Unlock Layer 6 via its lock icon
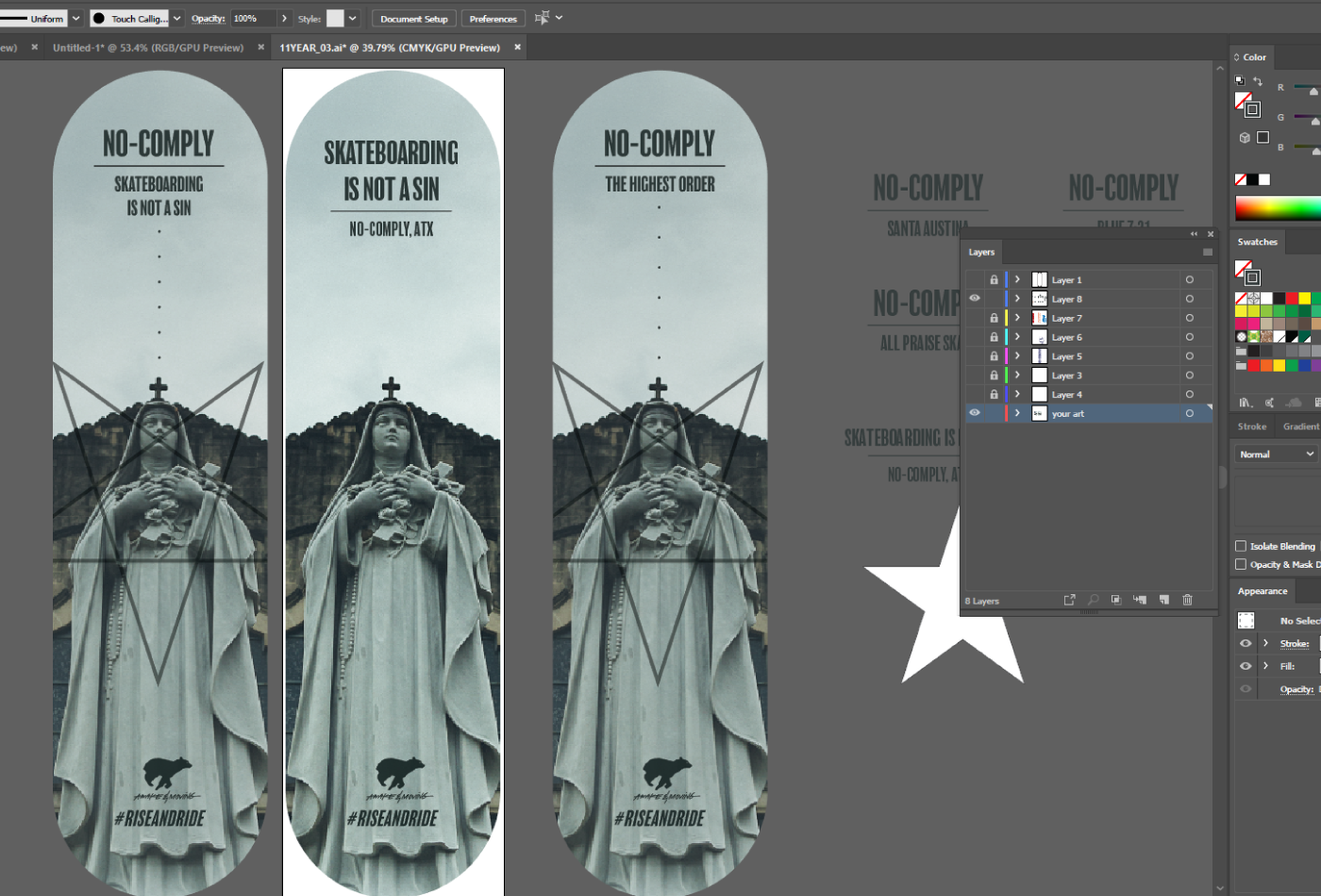 point(994,337)
